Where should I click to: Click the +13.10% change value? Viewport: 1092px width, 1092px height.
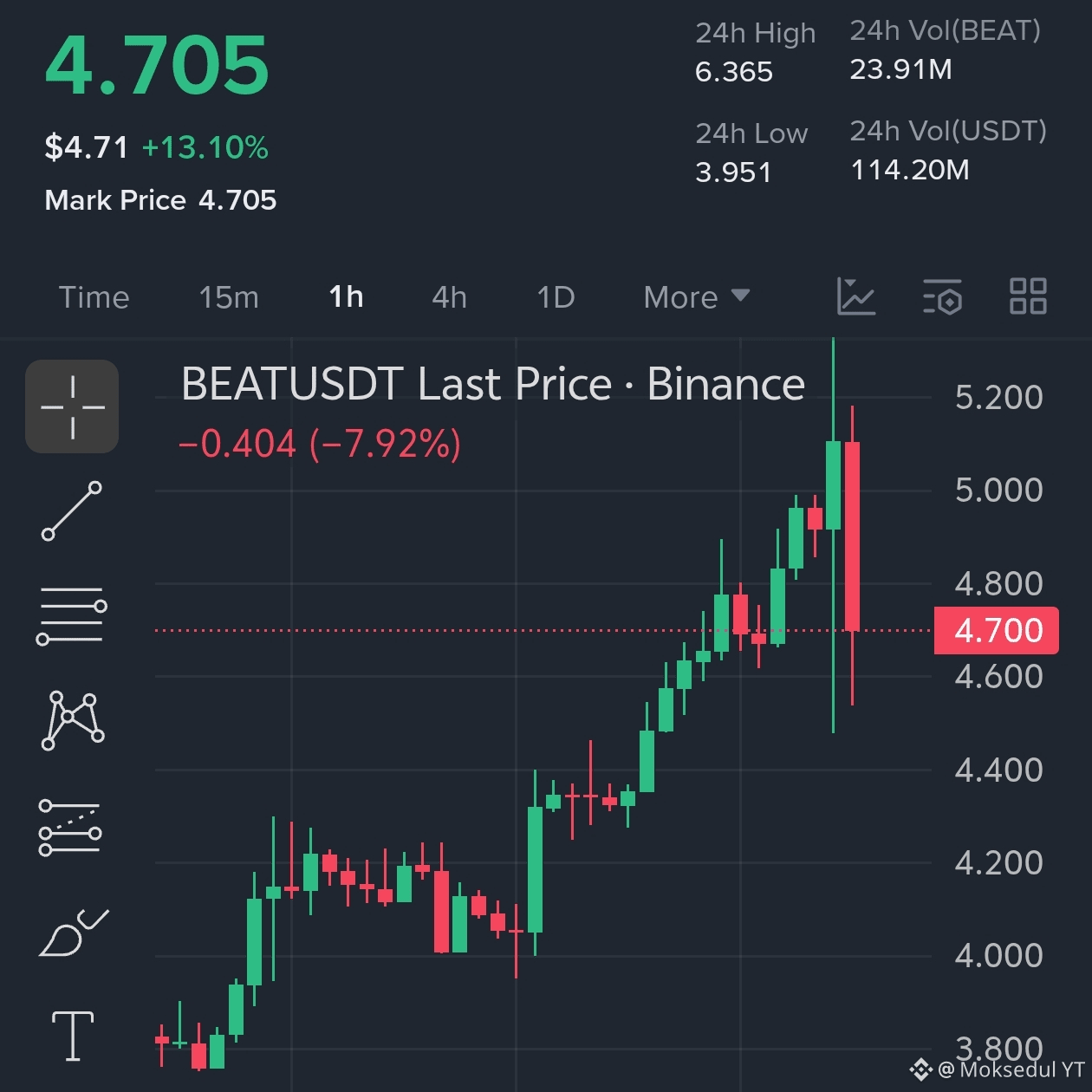point(205,147)
